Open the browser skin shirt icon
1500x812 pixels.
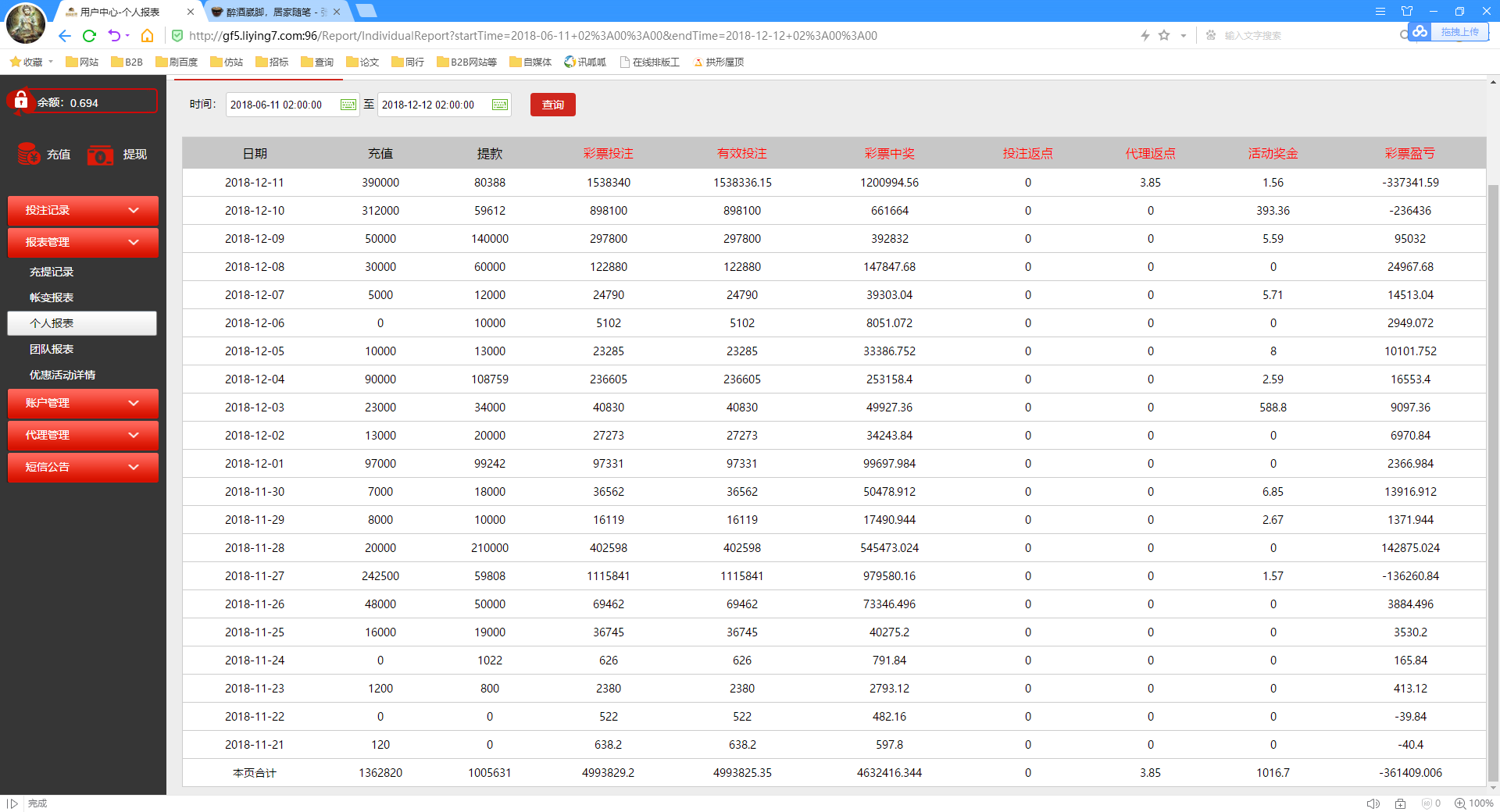1407,11
